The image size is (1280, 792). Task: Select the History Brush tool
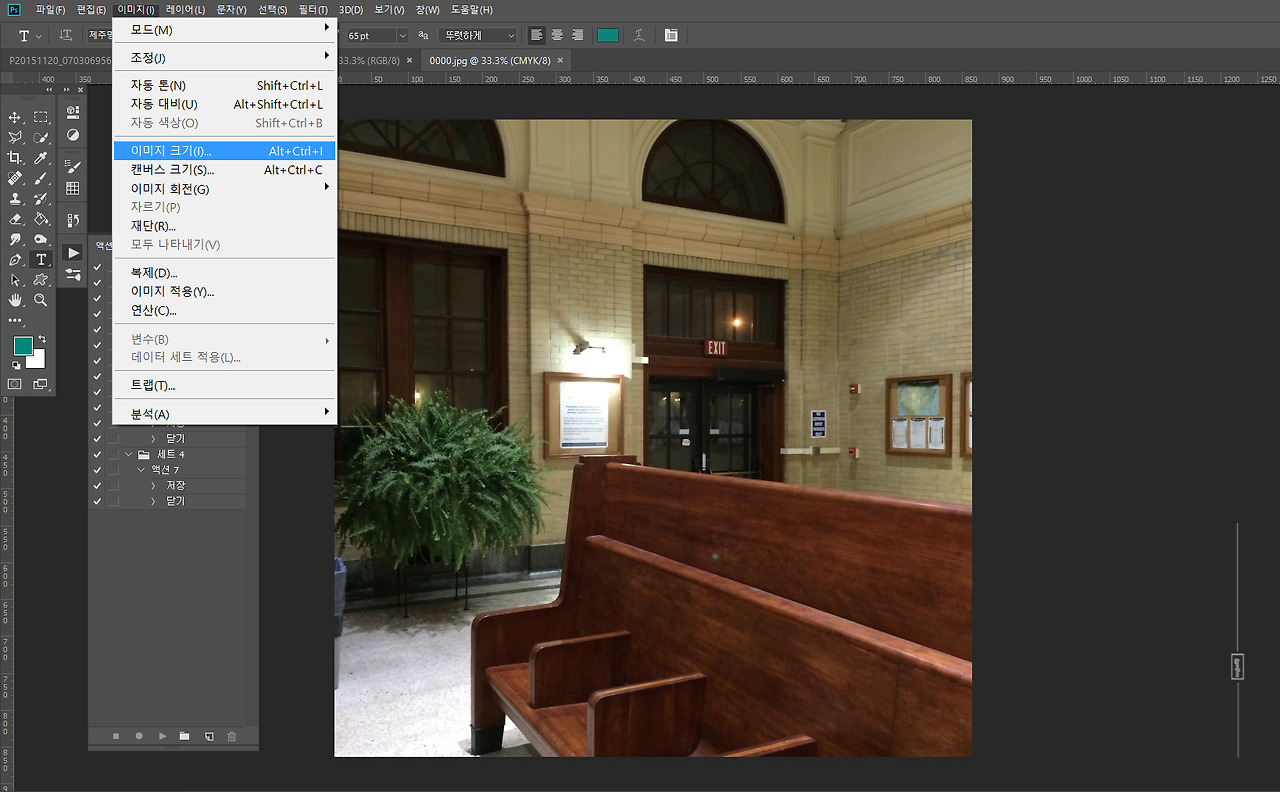(x=41, y=199)
